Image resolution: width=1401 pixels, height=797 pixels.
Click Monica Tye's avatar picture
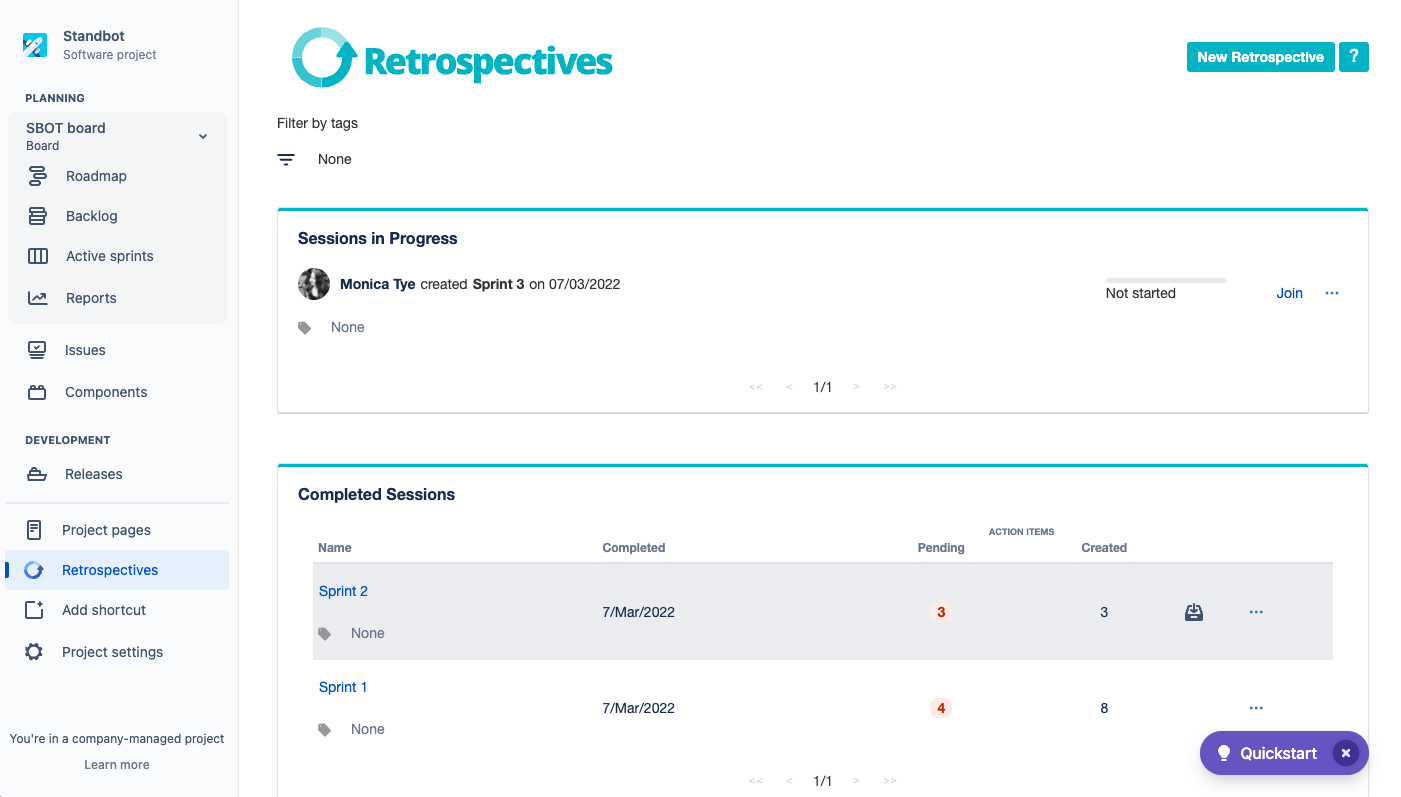tap(314, 284)
